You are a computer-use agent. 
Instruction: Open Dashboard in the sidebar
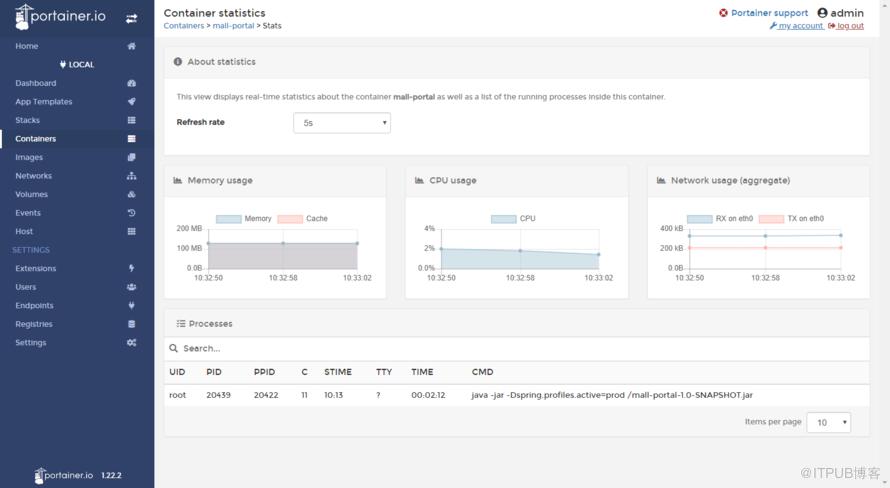click(36, 83)
